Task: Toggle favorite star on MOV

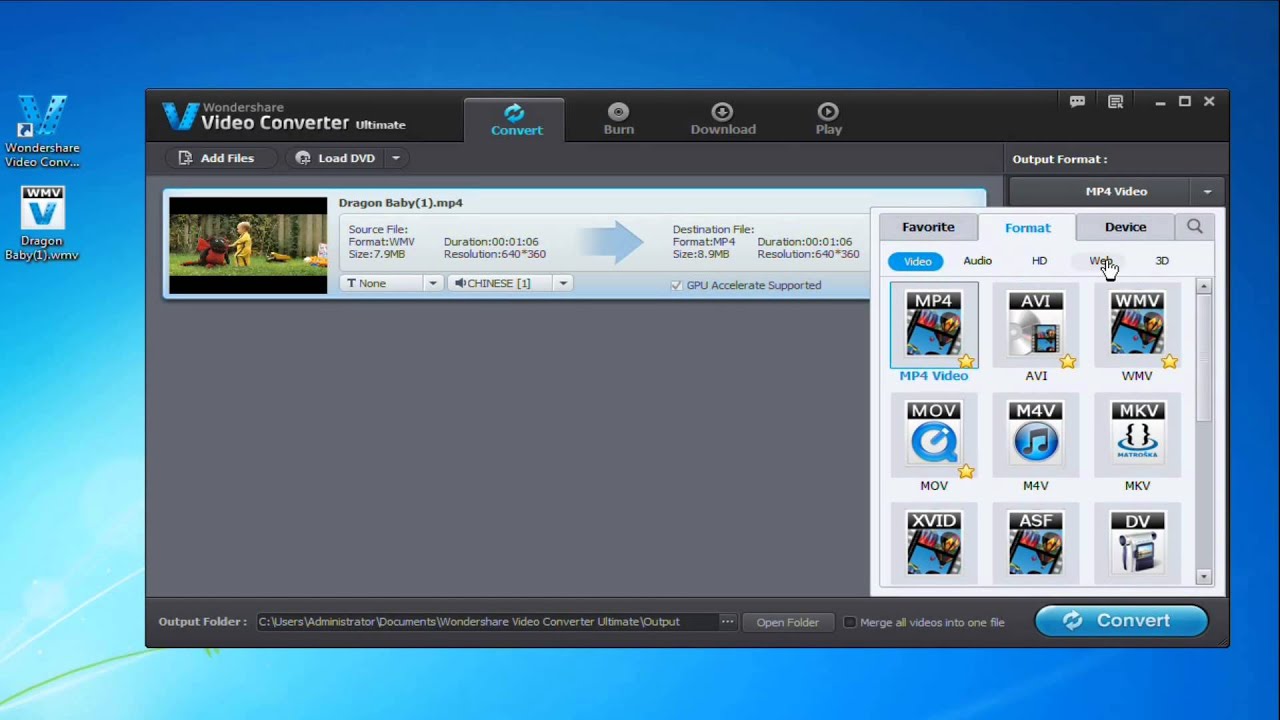Action: tap(966, 471)
